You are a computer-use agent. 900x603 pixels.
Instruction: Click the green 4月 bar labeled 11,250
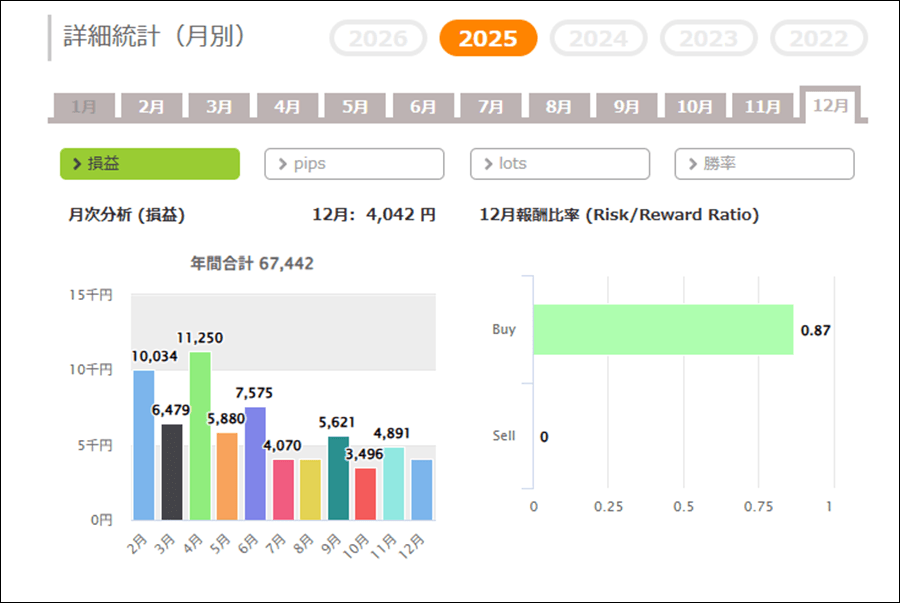coord(200,436)
